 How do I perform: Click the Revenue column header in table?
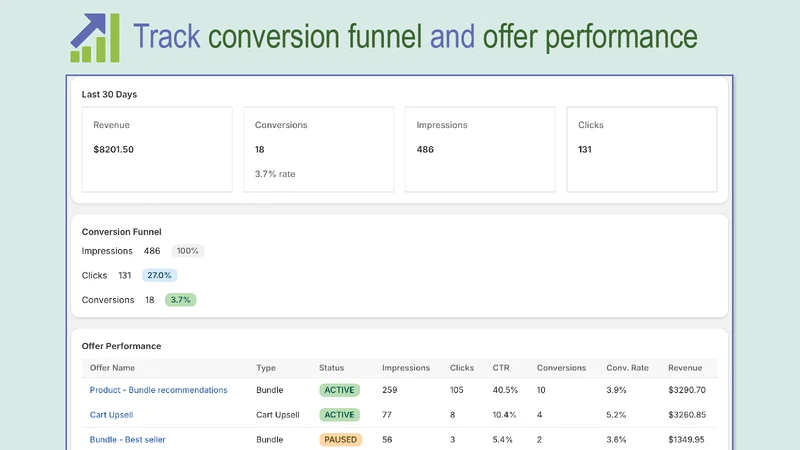pos(685,368)
